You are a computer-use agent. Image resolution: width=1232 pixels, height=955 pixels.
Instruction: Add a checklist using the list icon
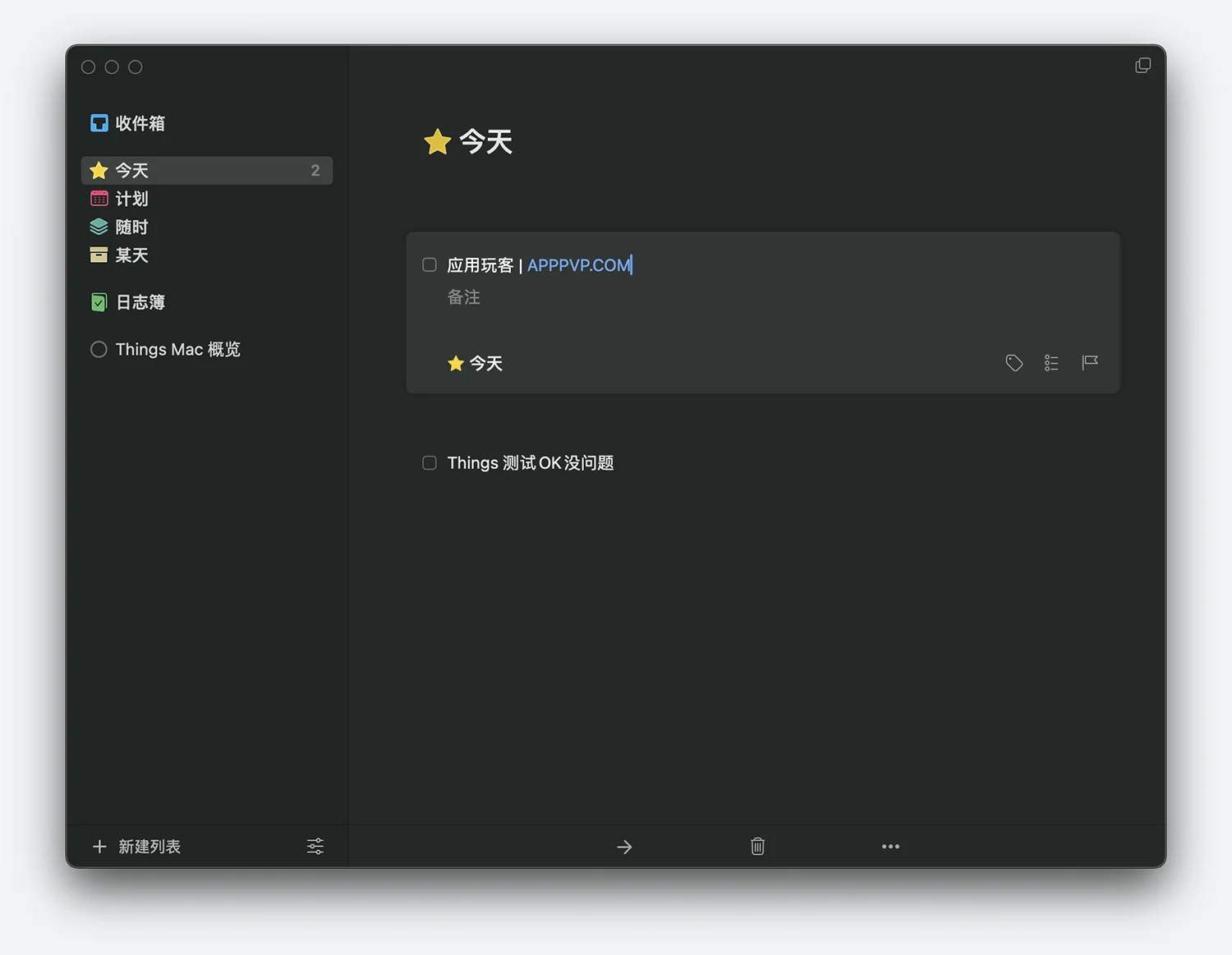pyautogui.click(x=1051, y=363)
